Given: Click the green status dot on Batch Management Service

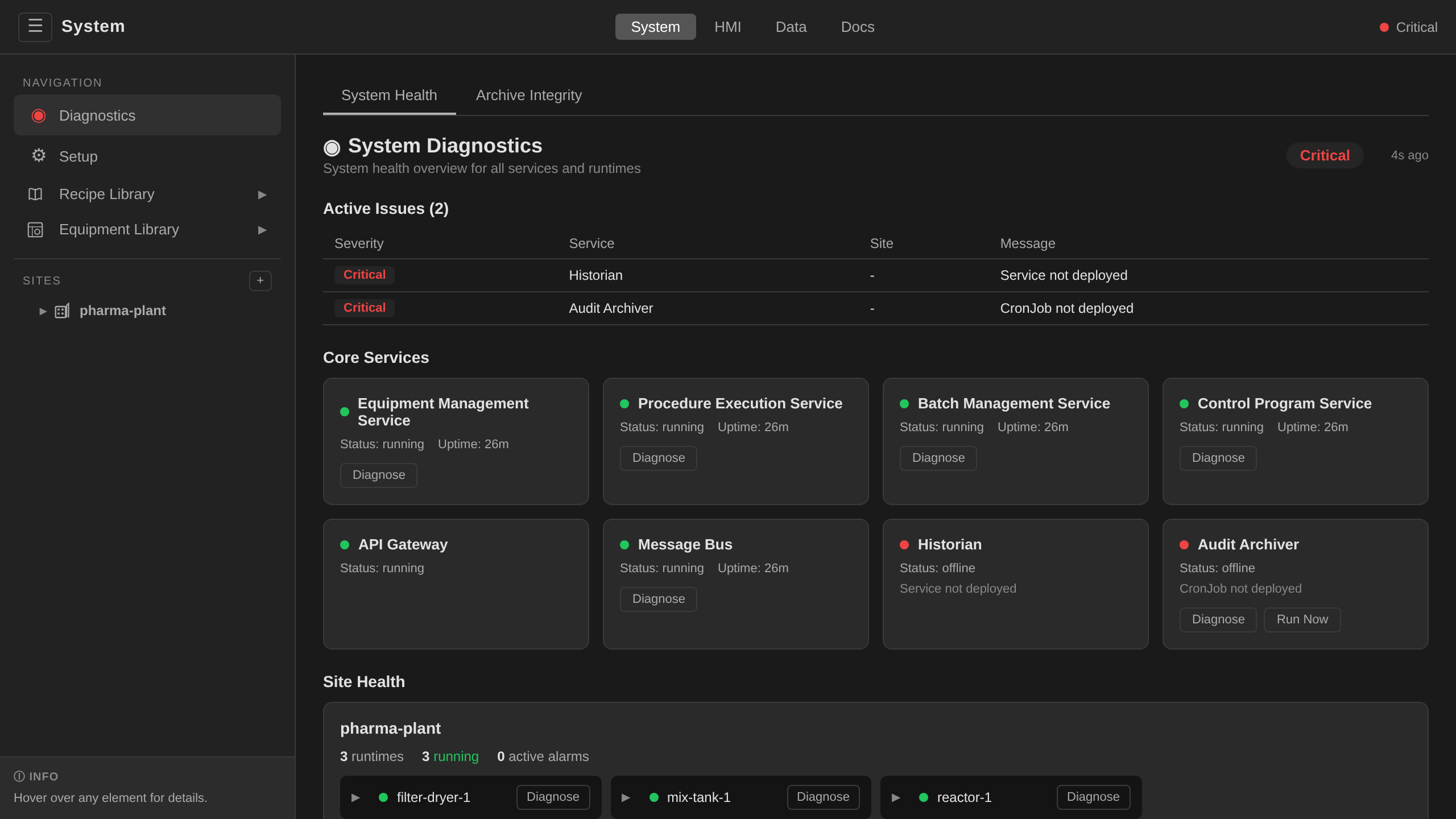Looking at the screenshot, I should point(904,404).
